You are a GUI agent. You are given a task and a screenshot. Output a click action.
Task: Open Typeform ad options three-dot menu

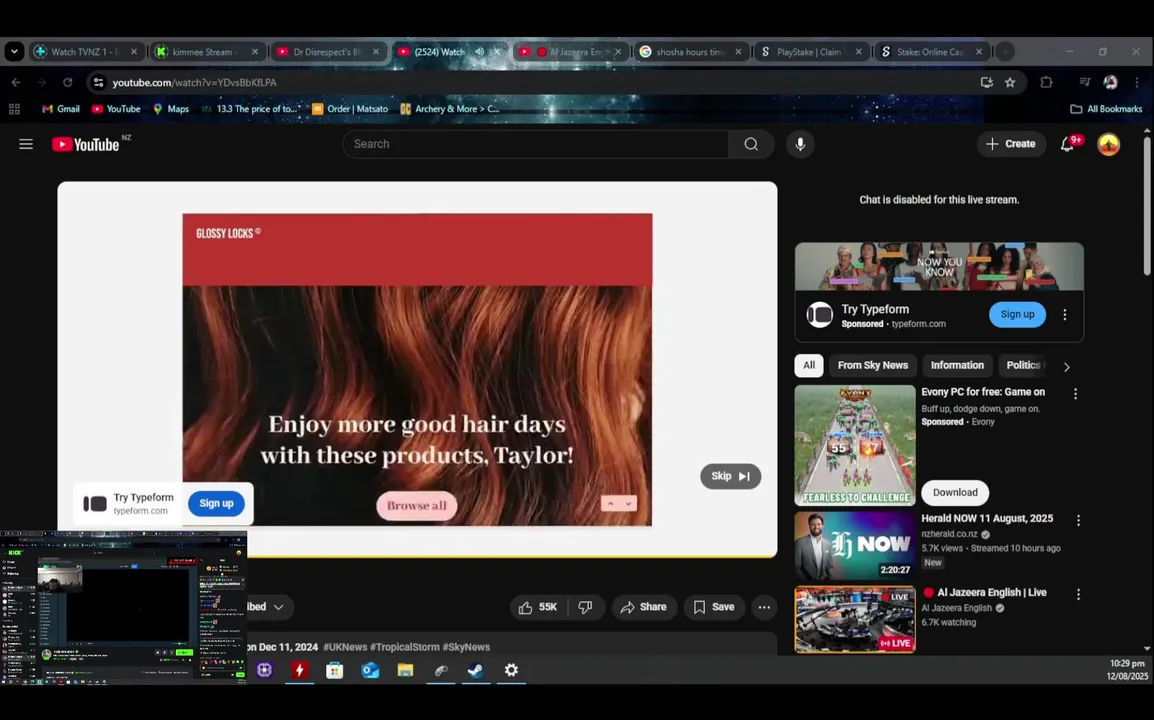pos(1064,314)
